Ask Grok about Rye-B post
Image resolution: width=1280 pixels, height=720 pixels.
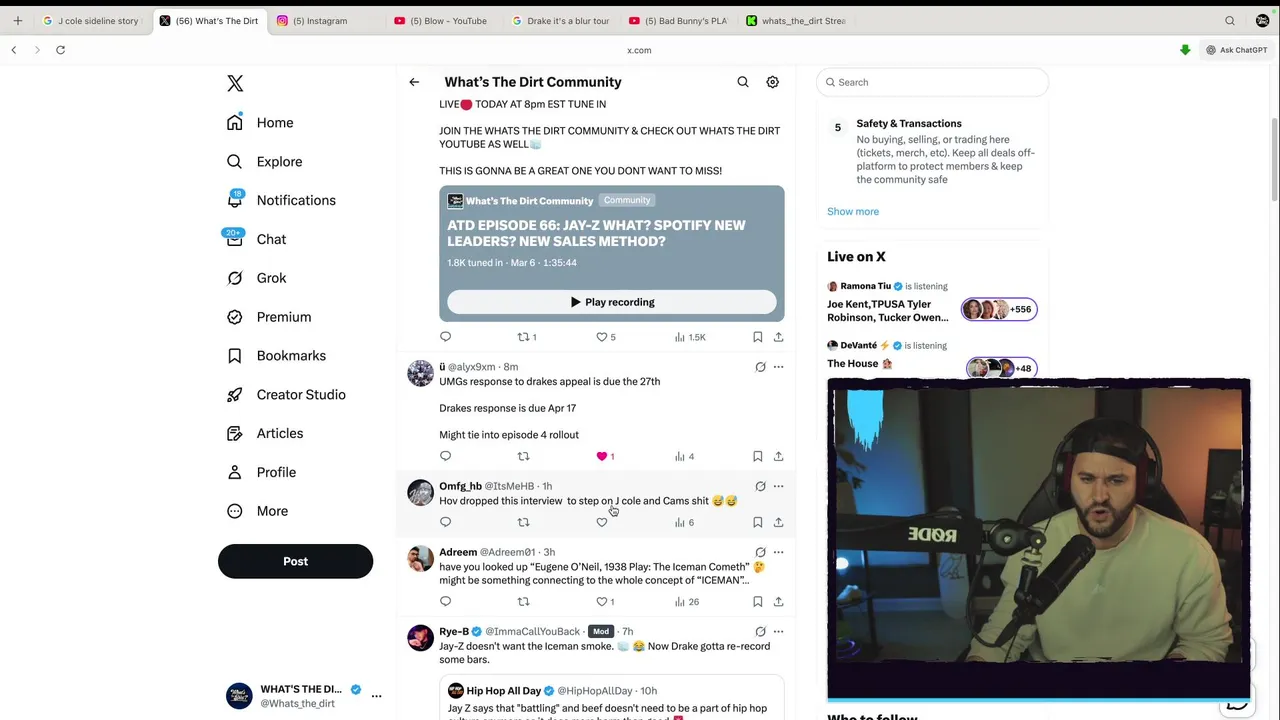tap(760, 632)
